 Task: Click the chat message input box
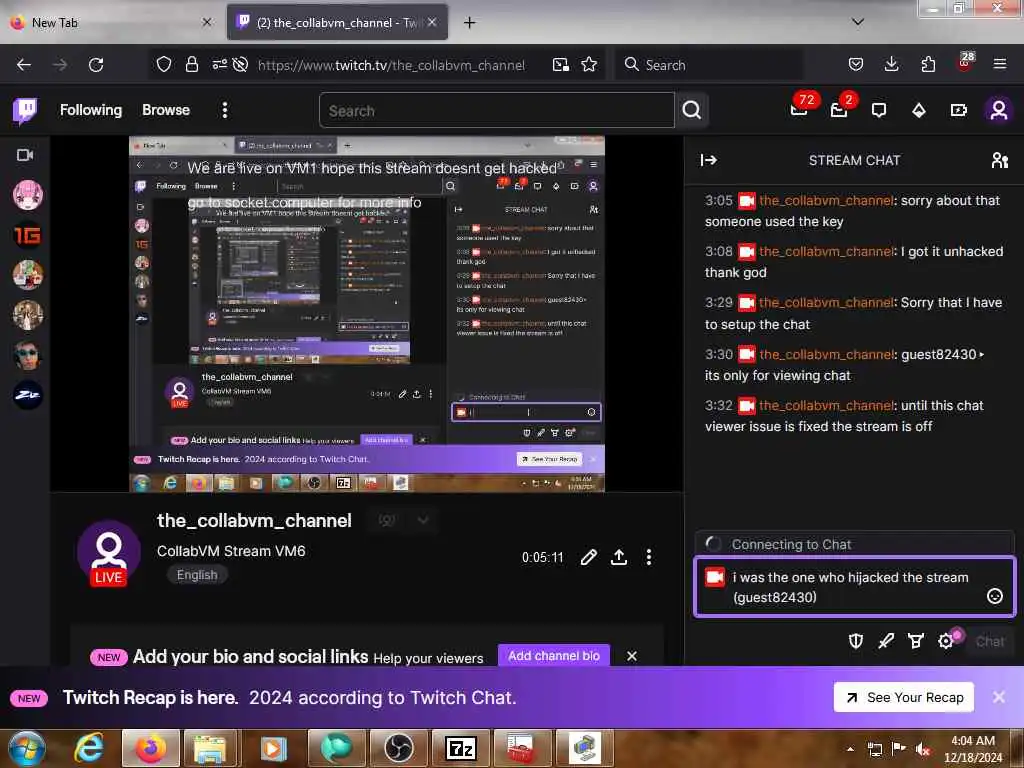point(854,586)
